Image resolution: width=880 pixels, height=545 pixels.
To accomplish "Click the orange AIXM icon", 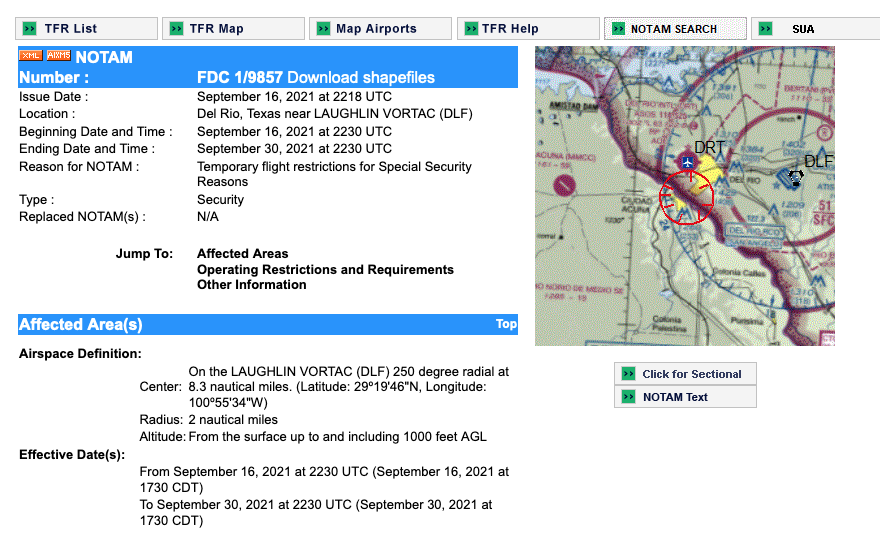I will coord(59,56).
